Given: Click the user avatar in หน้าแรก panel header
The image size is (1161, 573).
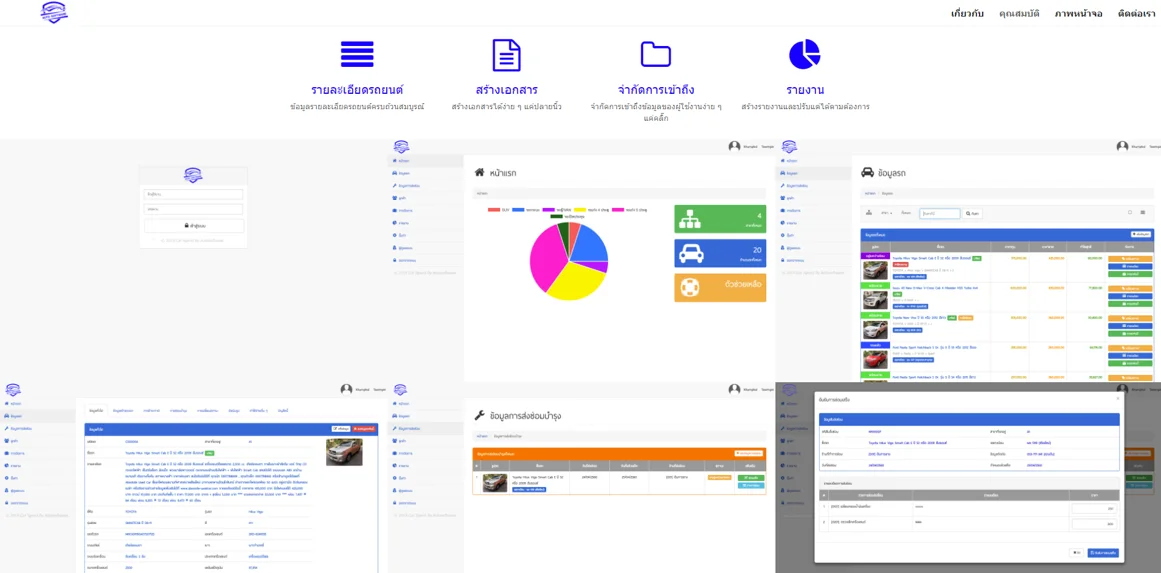Looking at the screenshot, I should [735, 147].
